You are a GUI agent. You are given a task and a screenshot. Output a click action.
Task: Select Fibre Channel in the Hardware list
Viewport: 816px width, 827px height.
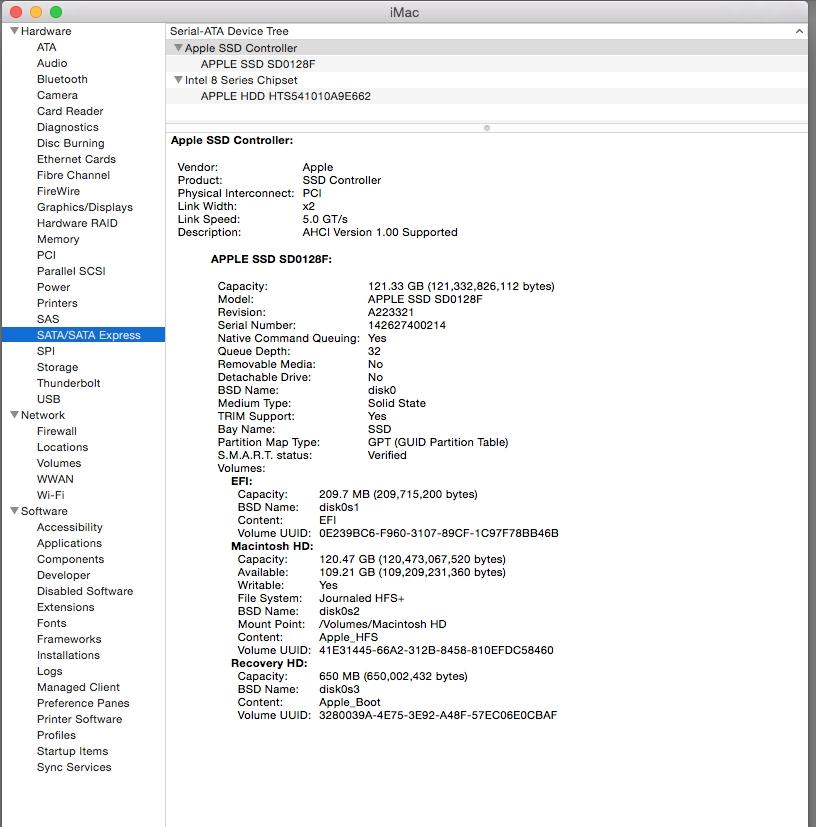(75, 175)
